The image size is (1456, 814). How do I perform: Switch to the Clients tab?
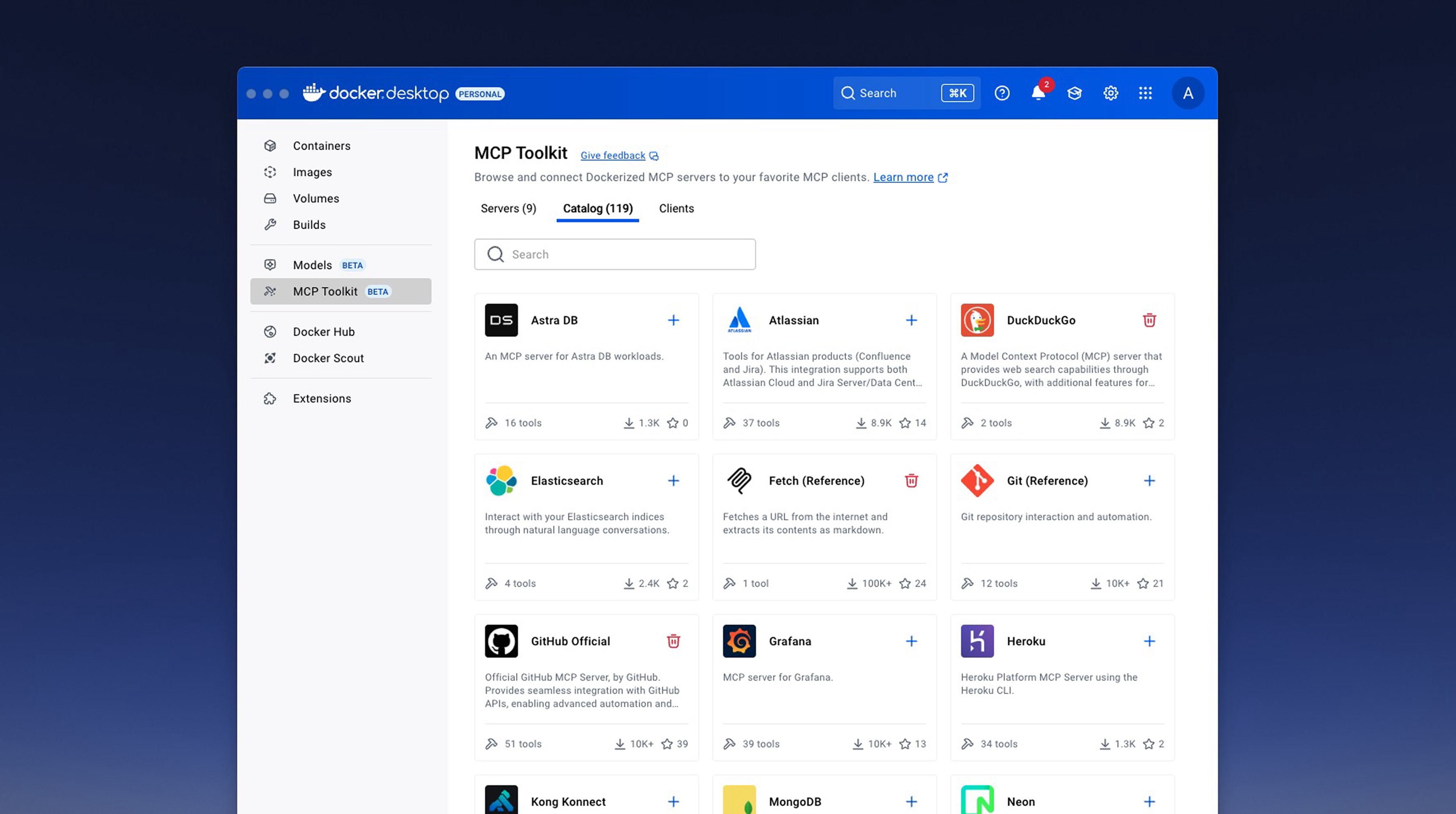click(x=676, y=209)
